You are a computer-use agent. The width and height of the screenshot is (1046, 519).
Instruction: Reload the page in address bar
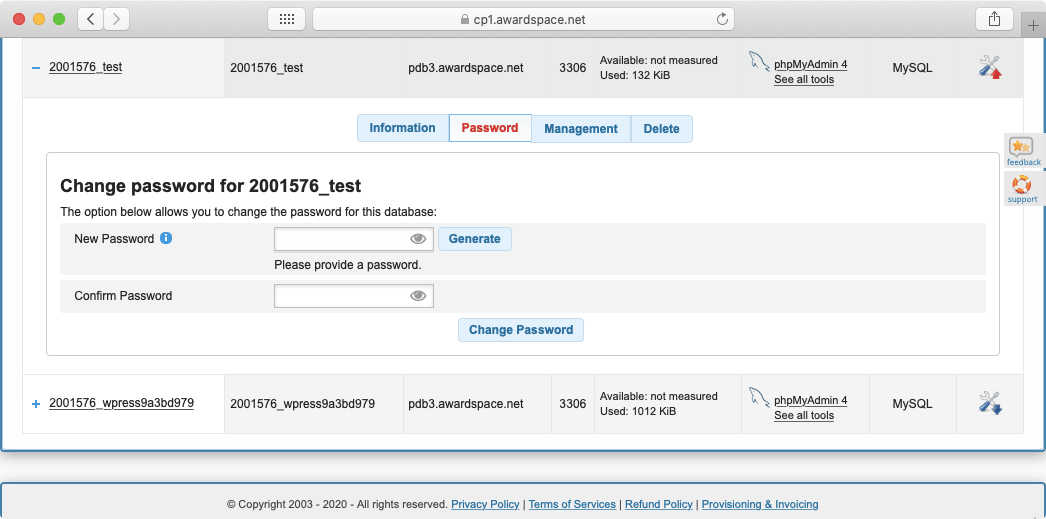click(x=722, y=19)
